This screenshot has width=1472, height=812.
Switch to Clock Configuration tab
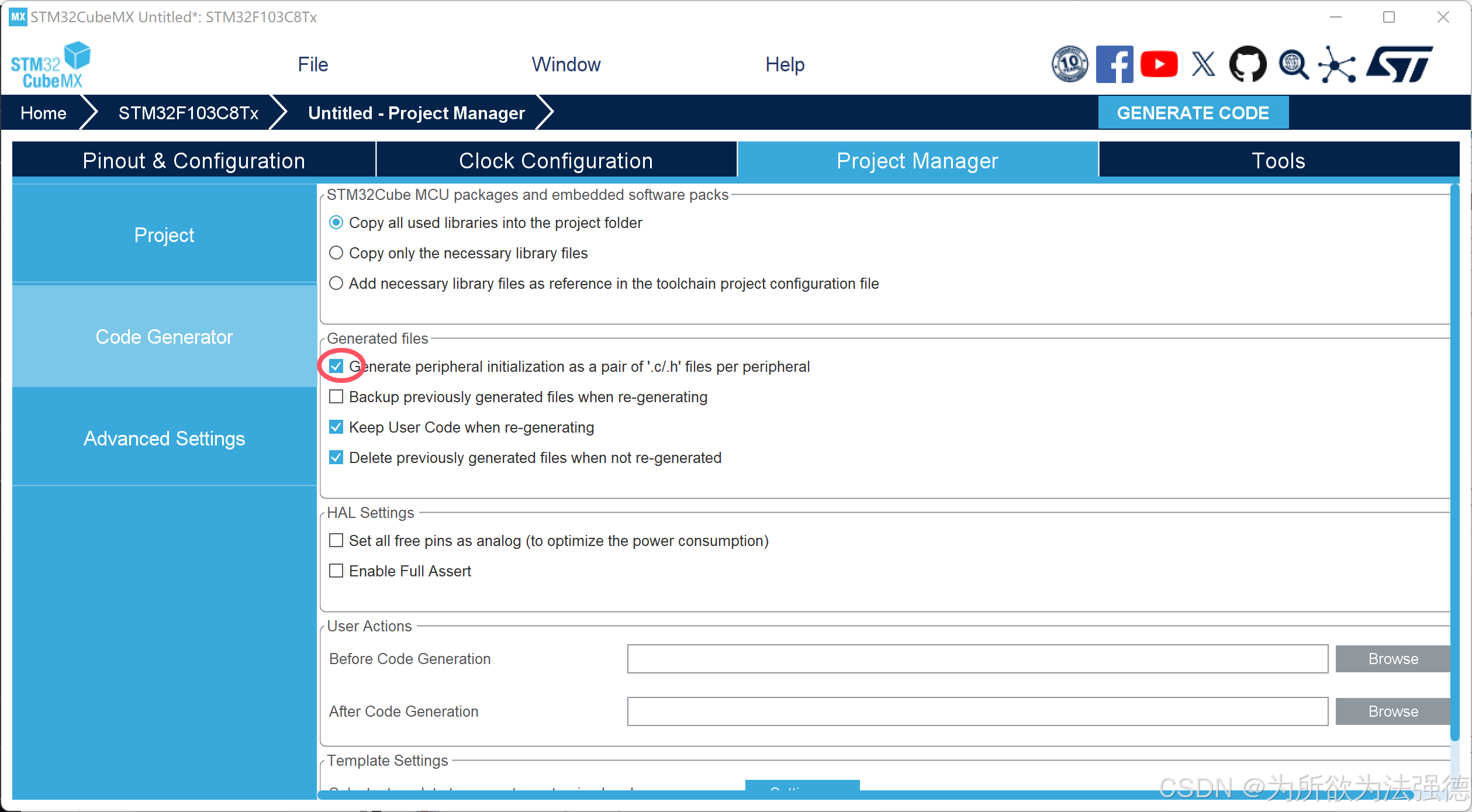[x=555, y=160]
